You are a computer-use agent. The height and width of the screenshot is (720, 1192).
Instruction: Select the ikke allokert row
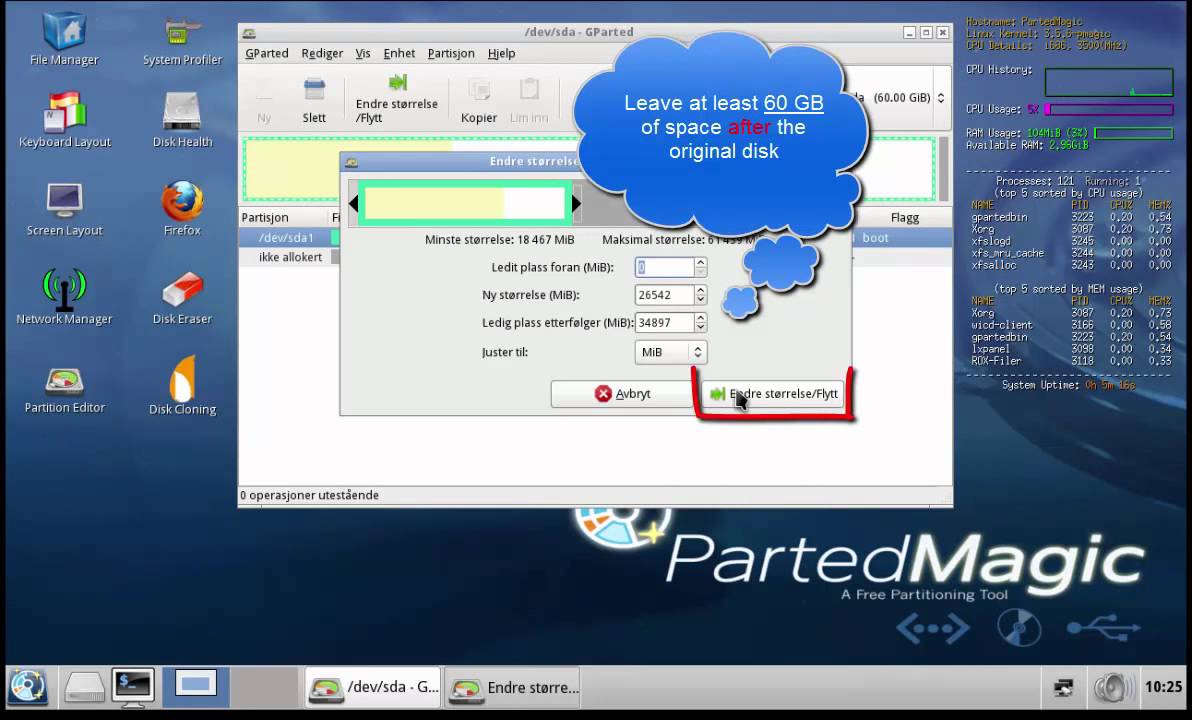595,257
